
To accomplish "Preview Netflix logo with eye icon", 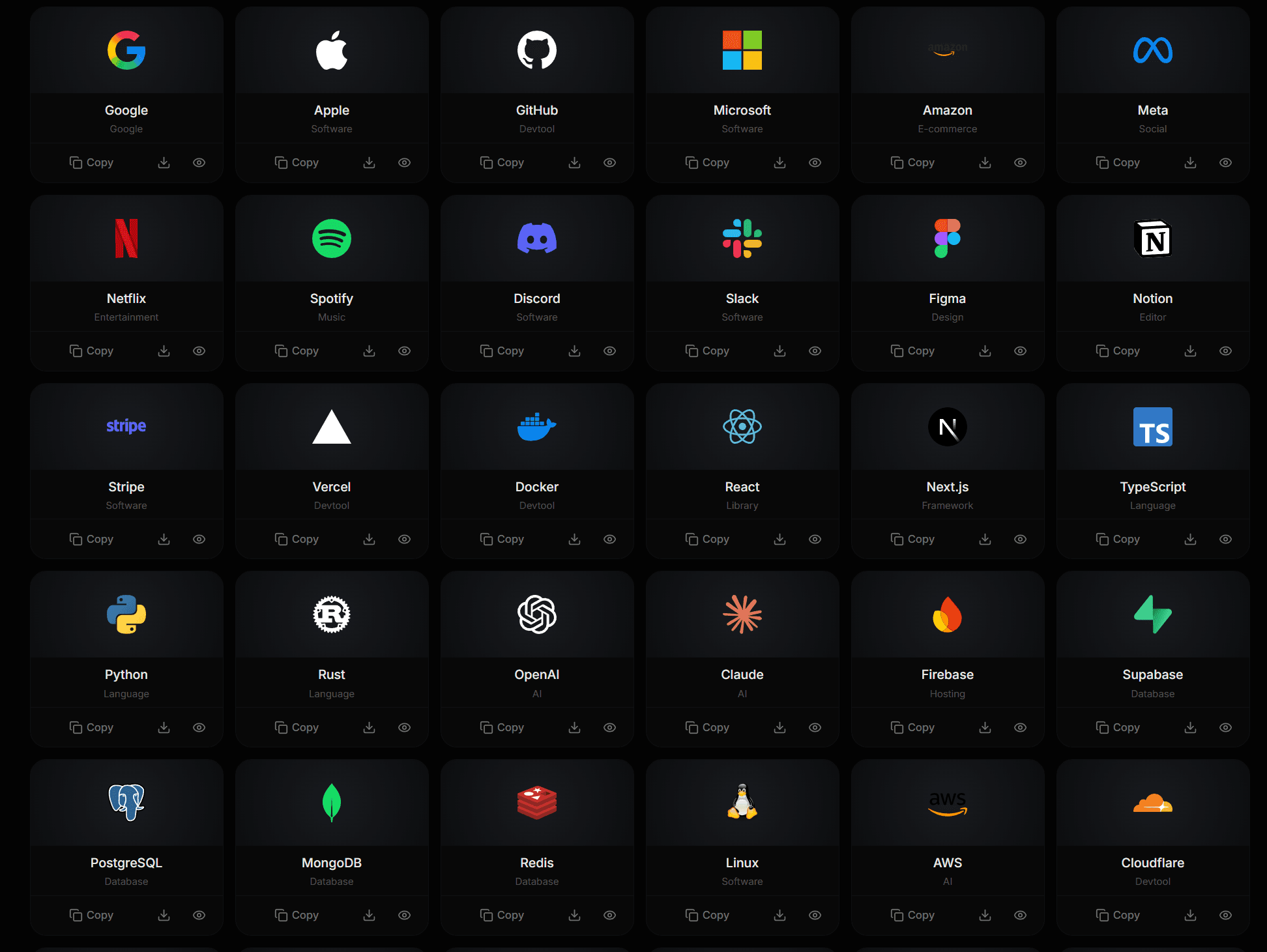I will (x=199, y=351).
